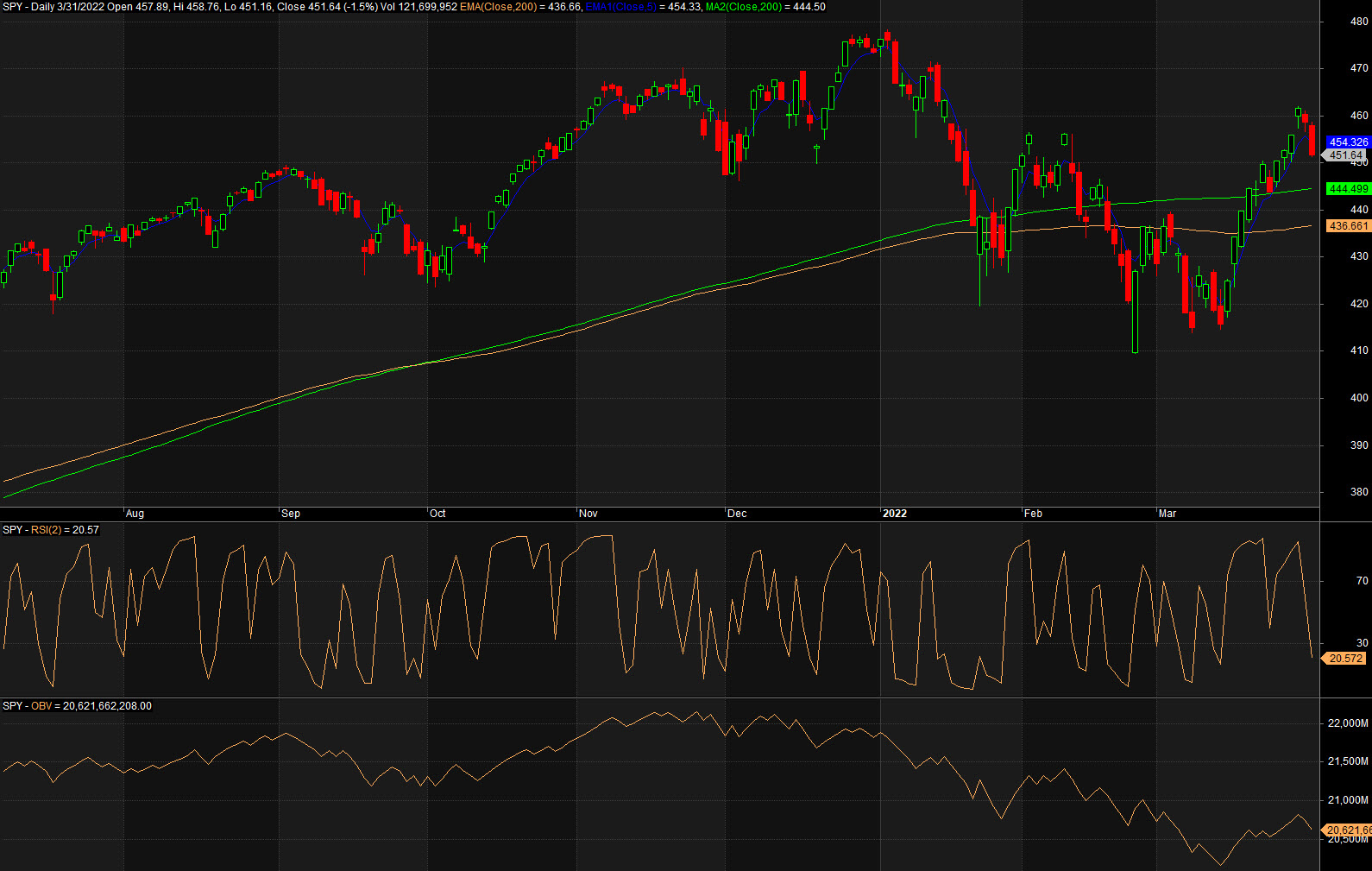This screenshot has height=871, width=1372.
Task: Click the Feb label on time axis
Action: tap(1033, 514)
